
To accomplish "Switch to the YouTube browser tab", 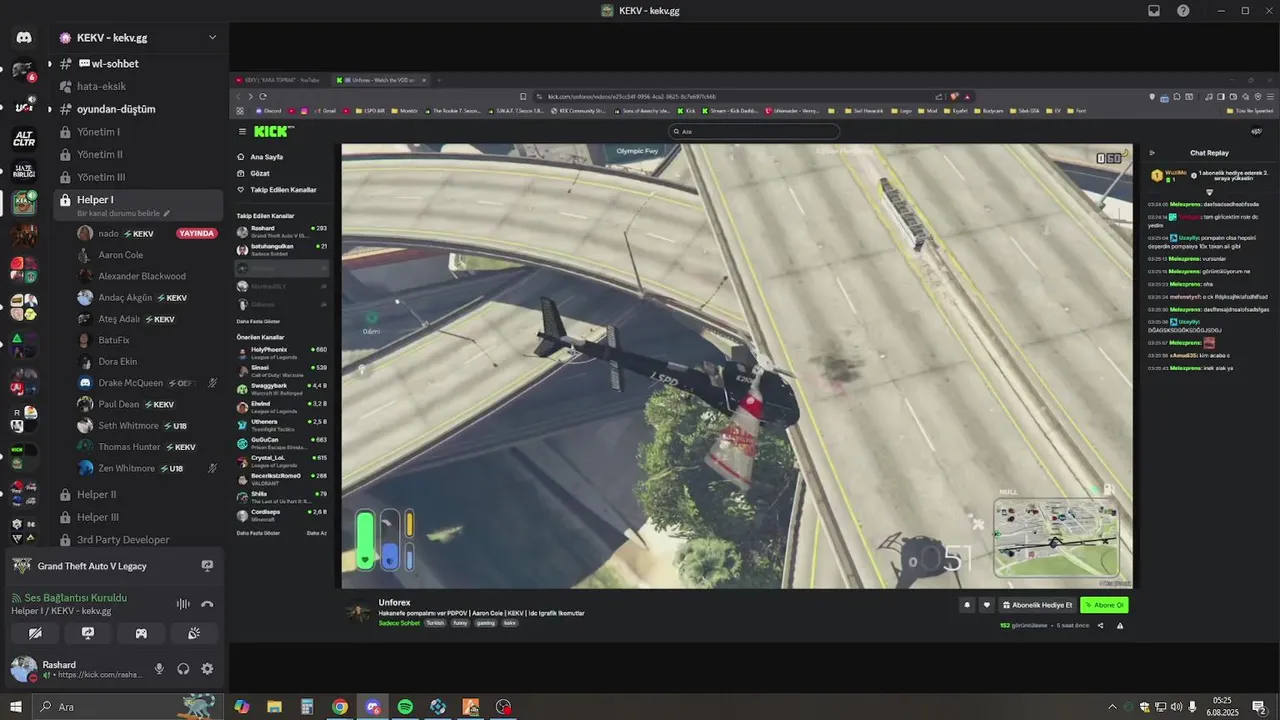I will [280, 80].
